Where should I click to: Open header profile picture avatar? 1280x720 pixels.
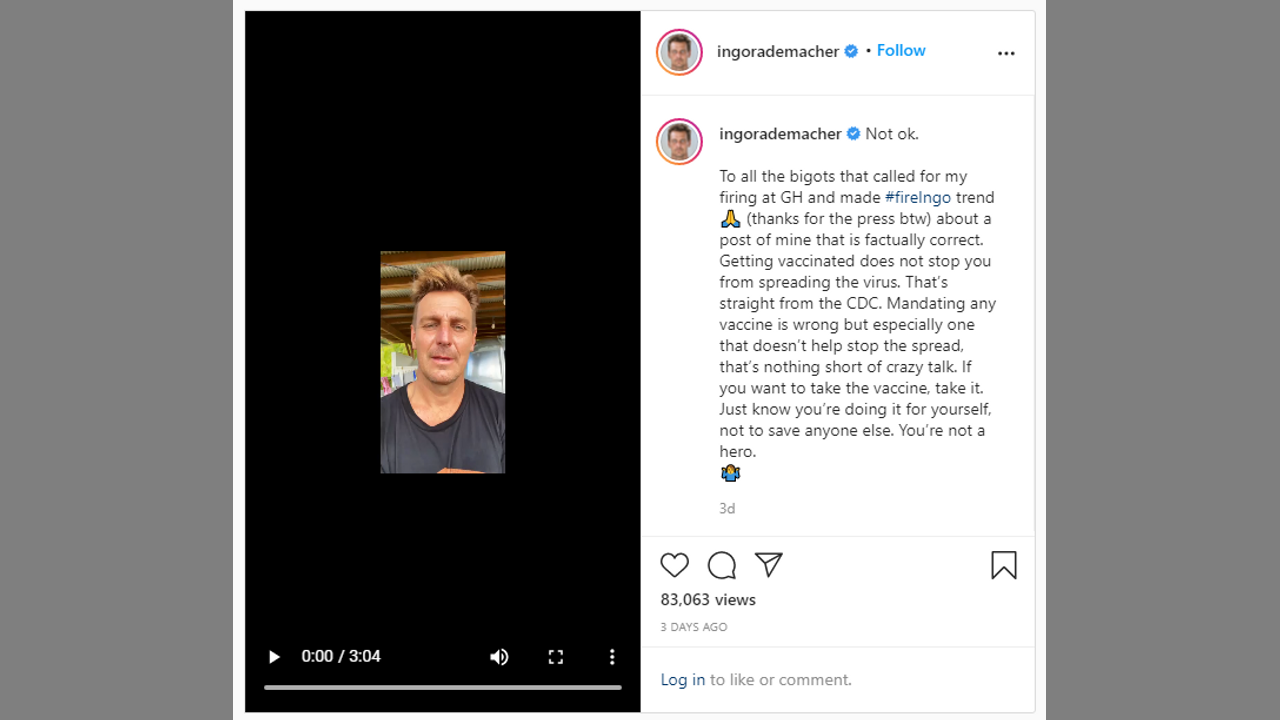point(679,52)
